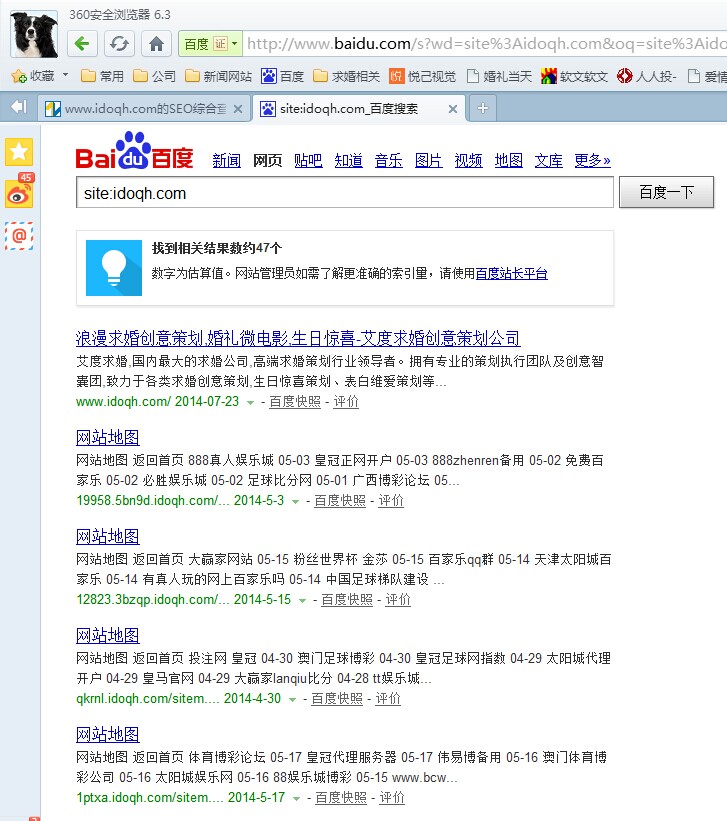Click 评价 for the www.idoqh.com result
Viewport: 727px width, 821px height.
pos(346,402)
